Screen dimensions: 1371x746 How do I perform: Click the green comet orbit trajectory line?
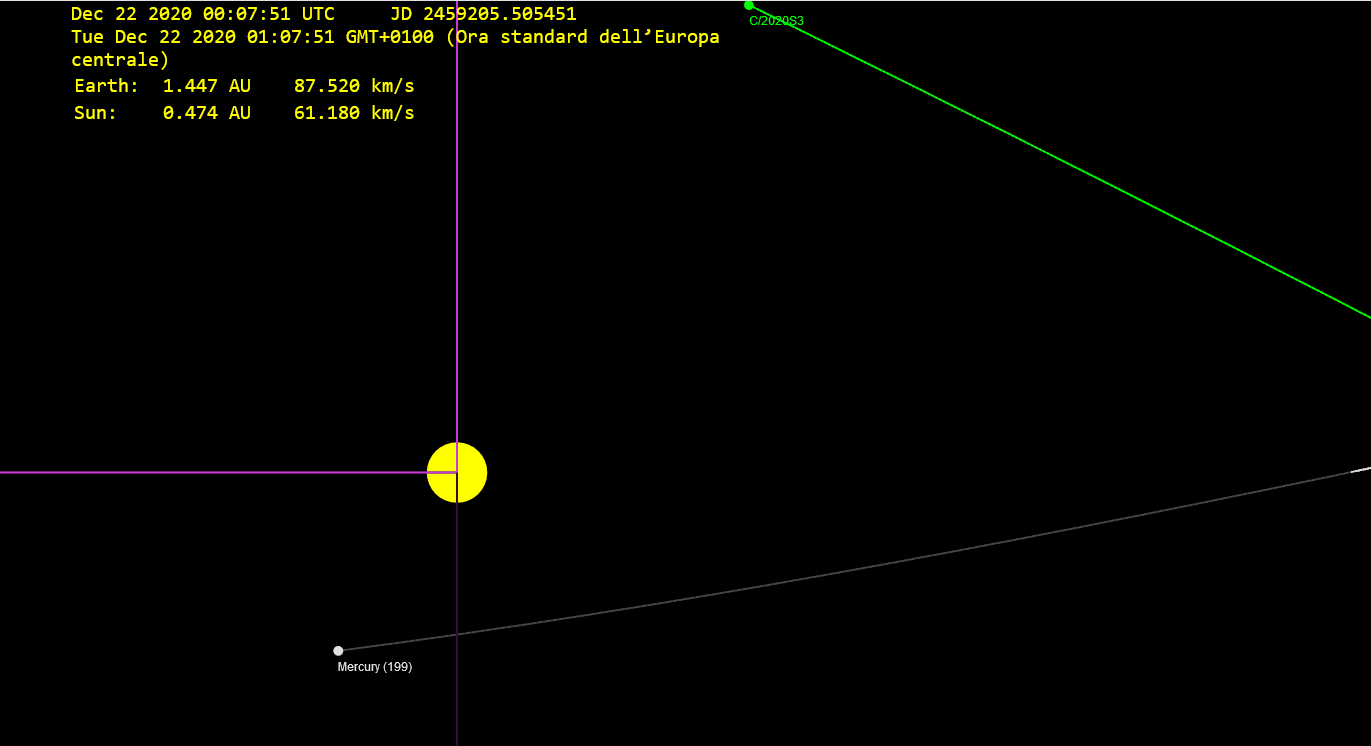[1060, 161]
